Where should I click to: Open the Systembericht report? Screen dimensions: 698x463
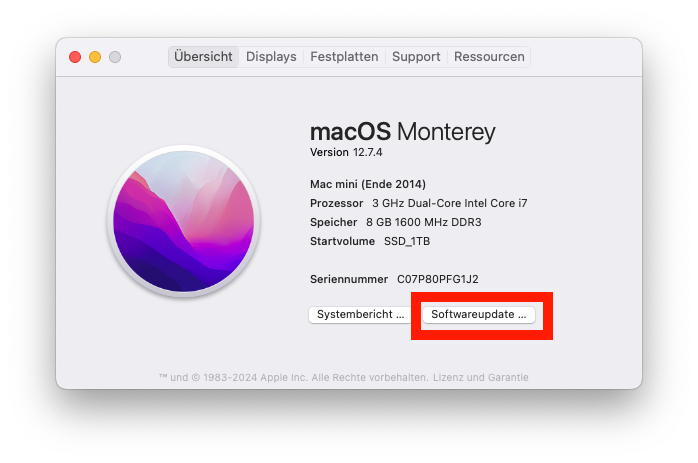point(360,314)
